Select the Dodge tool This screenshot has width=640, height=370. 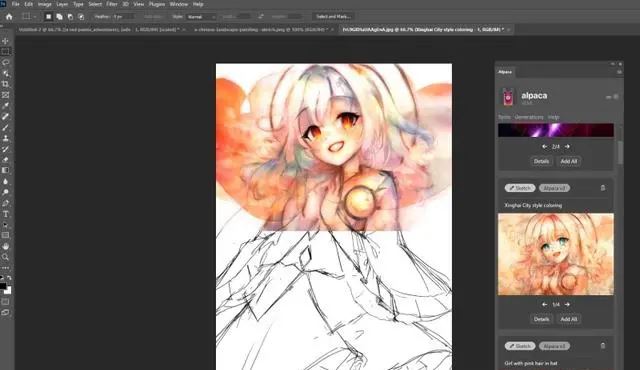pyautogui.click(x=5, y=192)
